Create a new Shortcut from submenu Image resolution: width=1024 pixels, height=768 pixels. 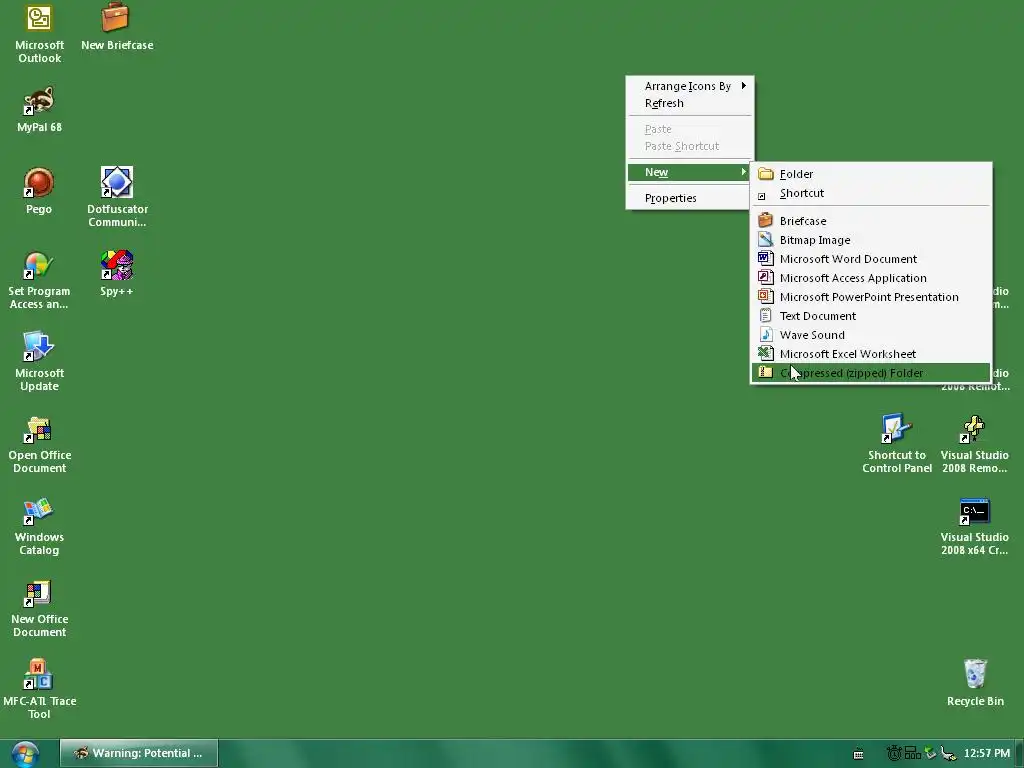pos(871,193)
